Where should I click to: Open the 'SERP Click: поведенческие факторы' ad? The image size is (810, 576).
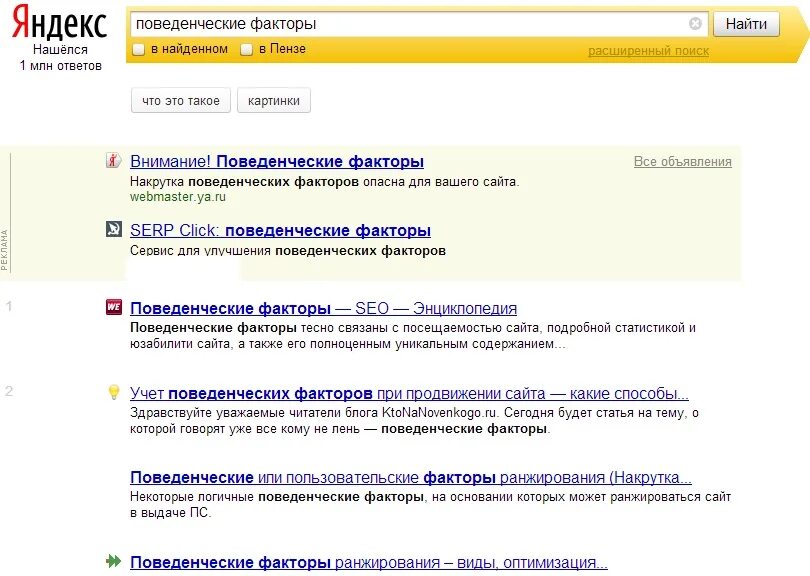click(281, 230)
